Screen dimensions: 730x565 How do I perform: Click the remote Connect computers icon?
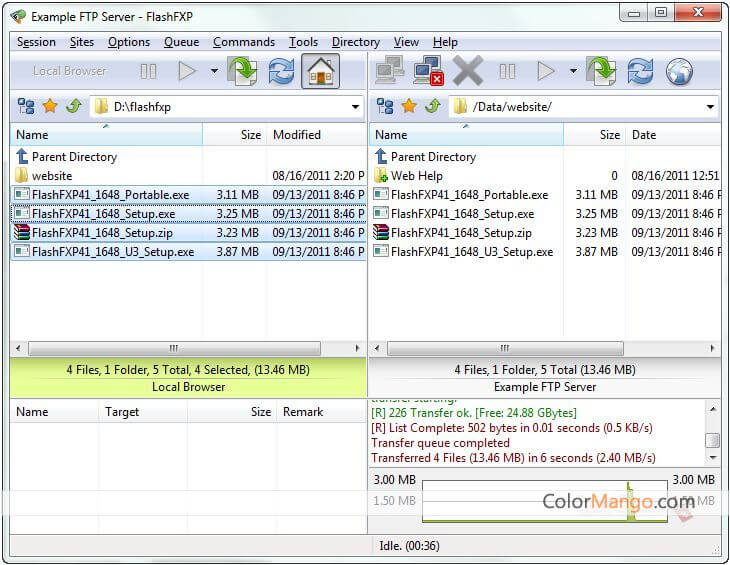click(x=389, y=71)
